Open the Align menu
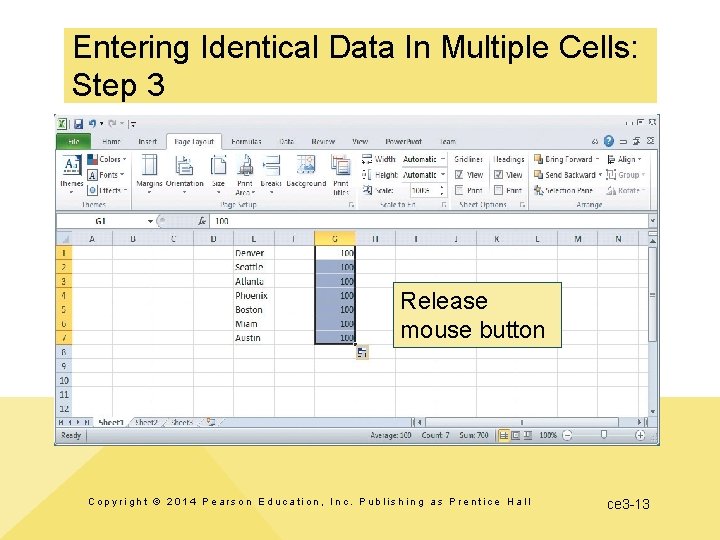 click(x=624, y=159)
